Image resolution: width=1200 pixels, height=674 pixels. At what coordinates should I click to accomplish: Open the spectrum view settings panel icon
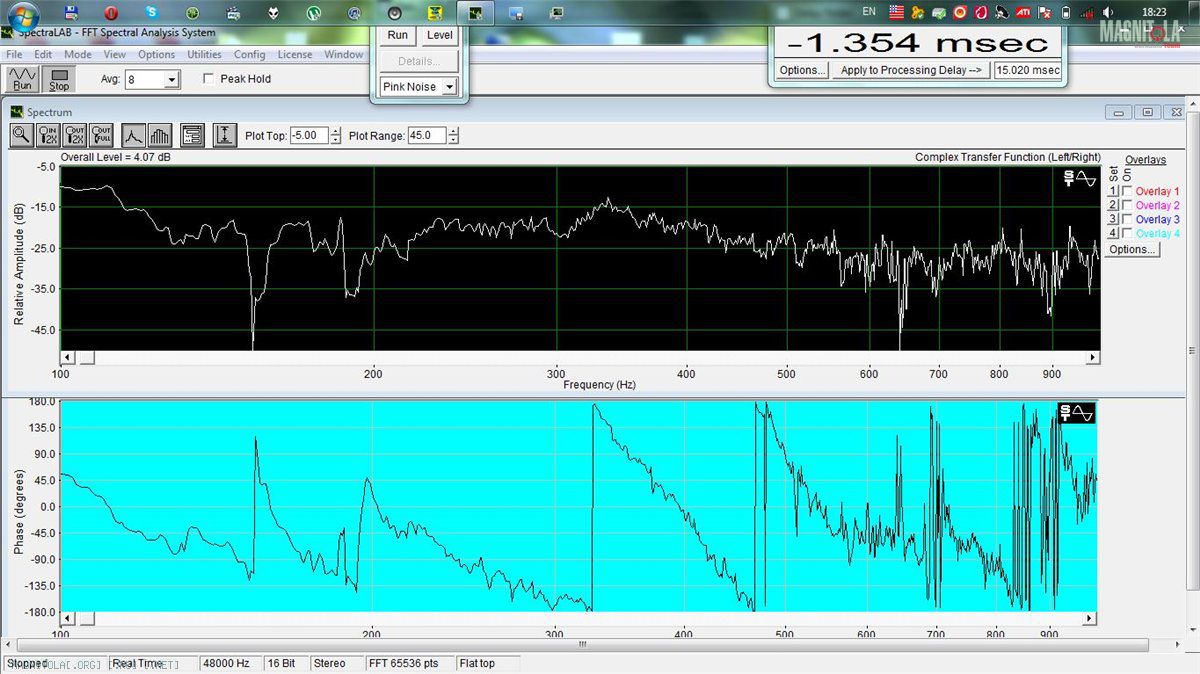(193, 136)
